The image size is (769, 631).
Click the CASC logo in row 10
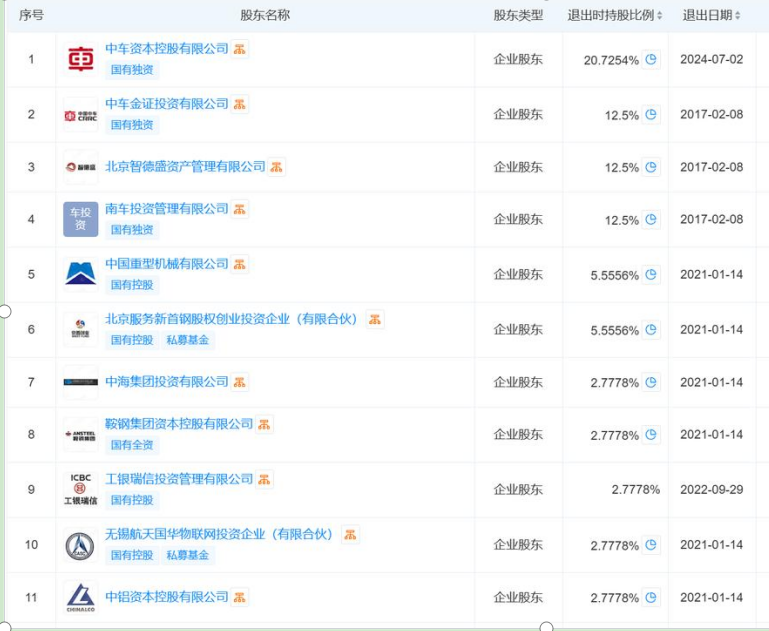click(81, 545)
